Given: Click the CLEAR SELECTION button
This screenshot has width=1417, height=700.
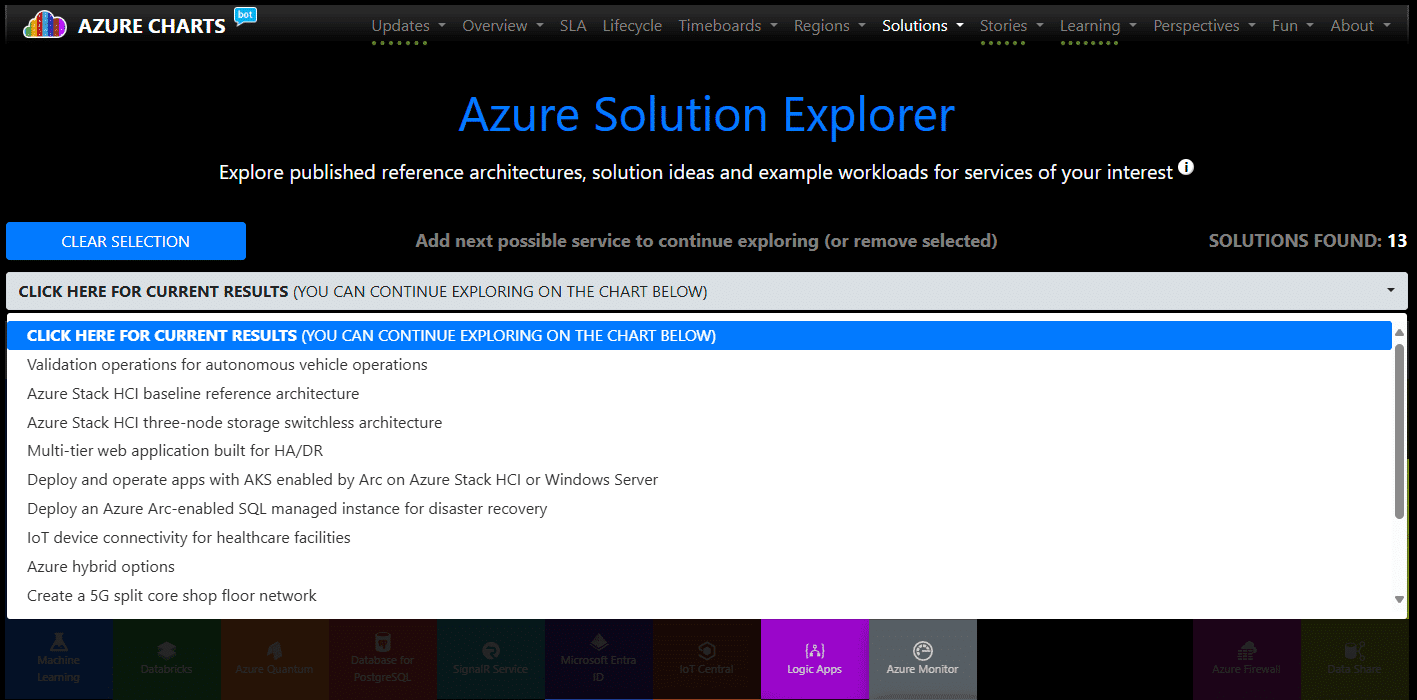Looking at the screenshot, I should (125, 240).
